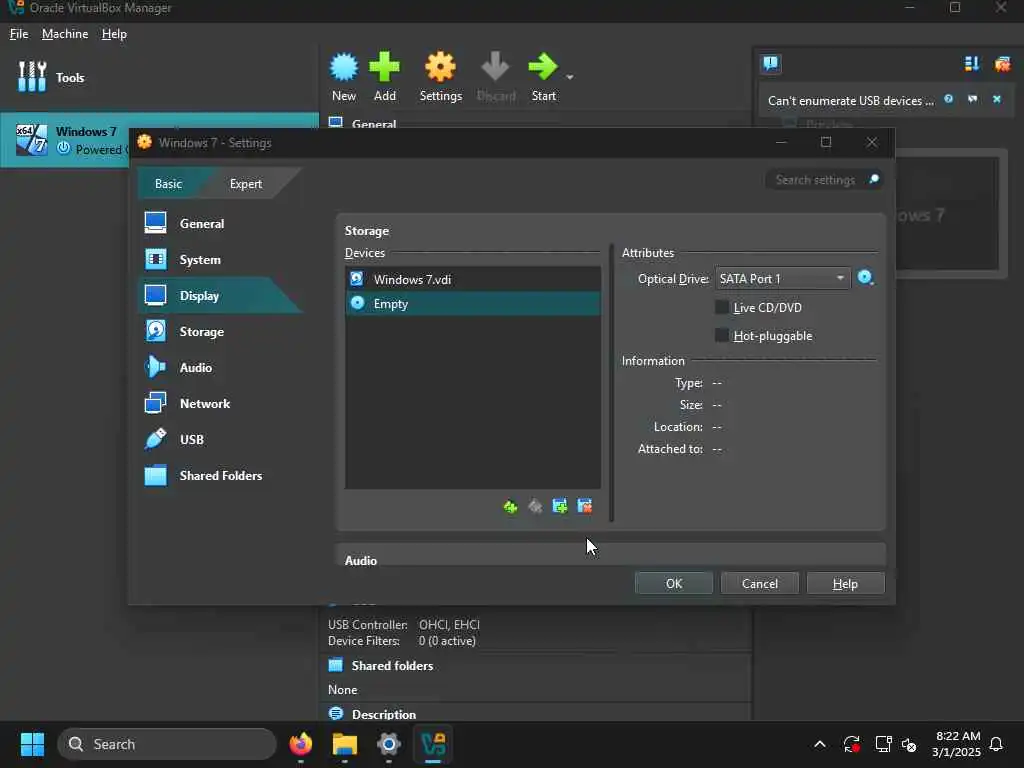Screen dimensions: 1024x768
Task: Click the notification sort order icon
Action: [971, 63]
